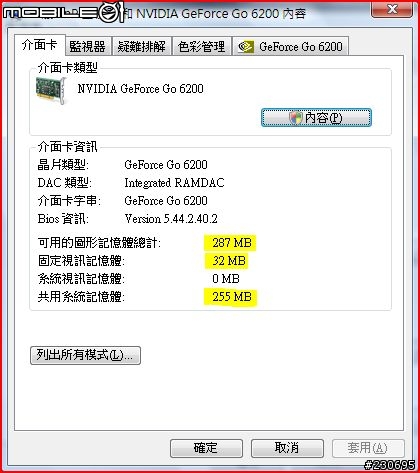Switch to the 監視器 tab

[88, 47]
